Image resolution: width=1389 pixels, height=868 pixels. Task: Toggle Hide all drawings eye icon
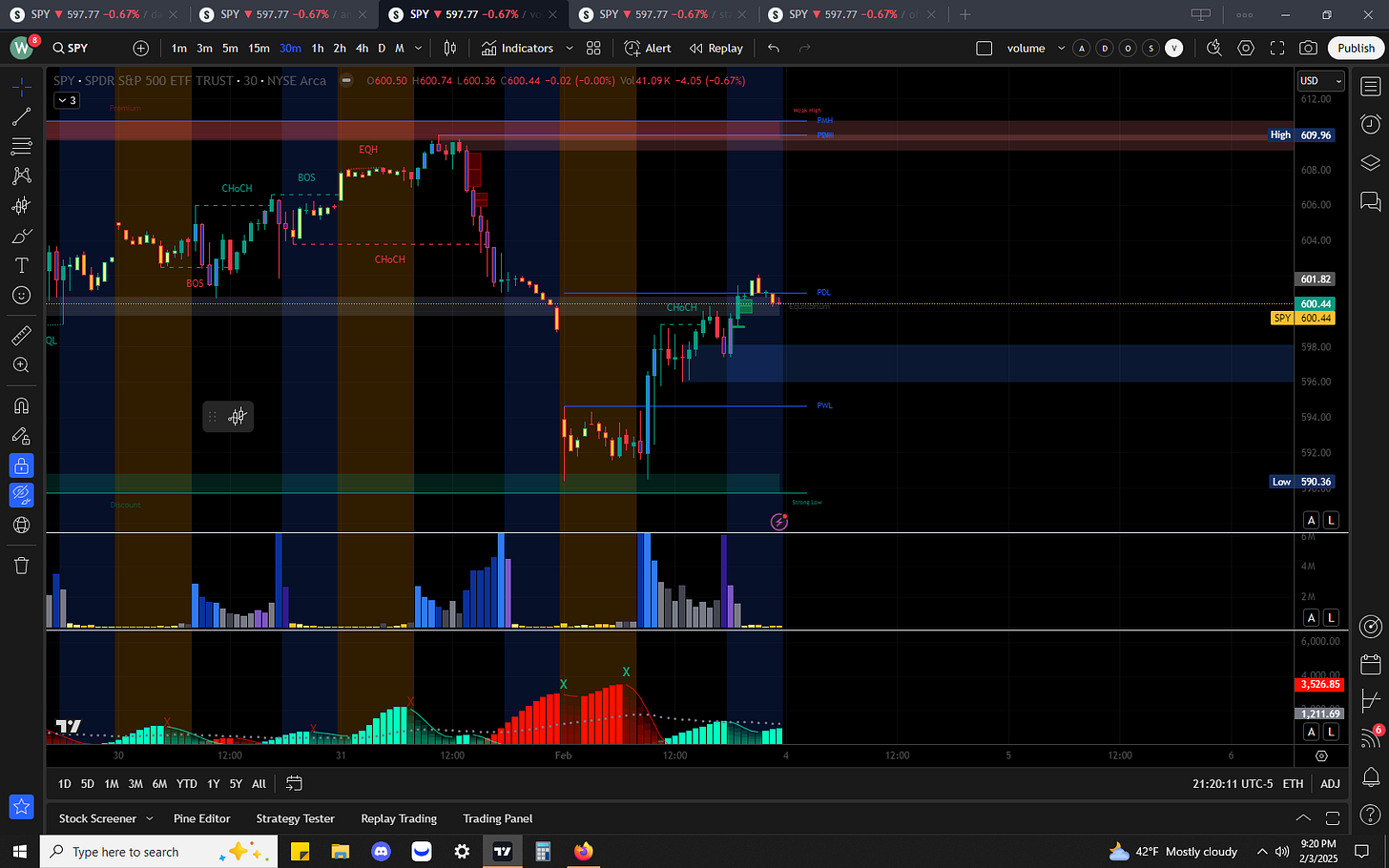point(21,495)
